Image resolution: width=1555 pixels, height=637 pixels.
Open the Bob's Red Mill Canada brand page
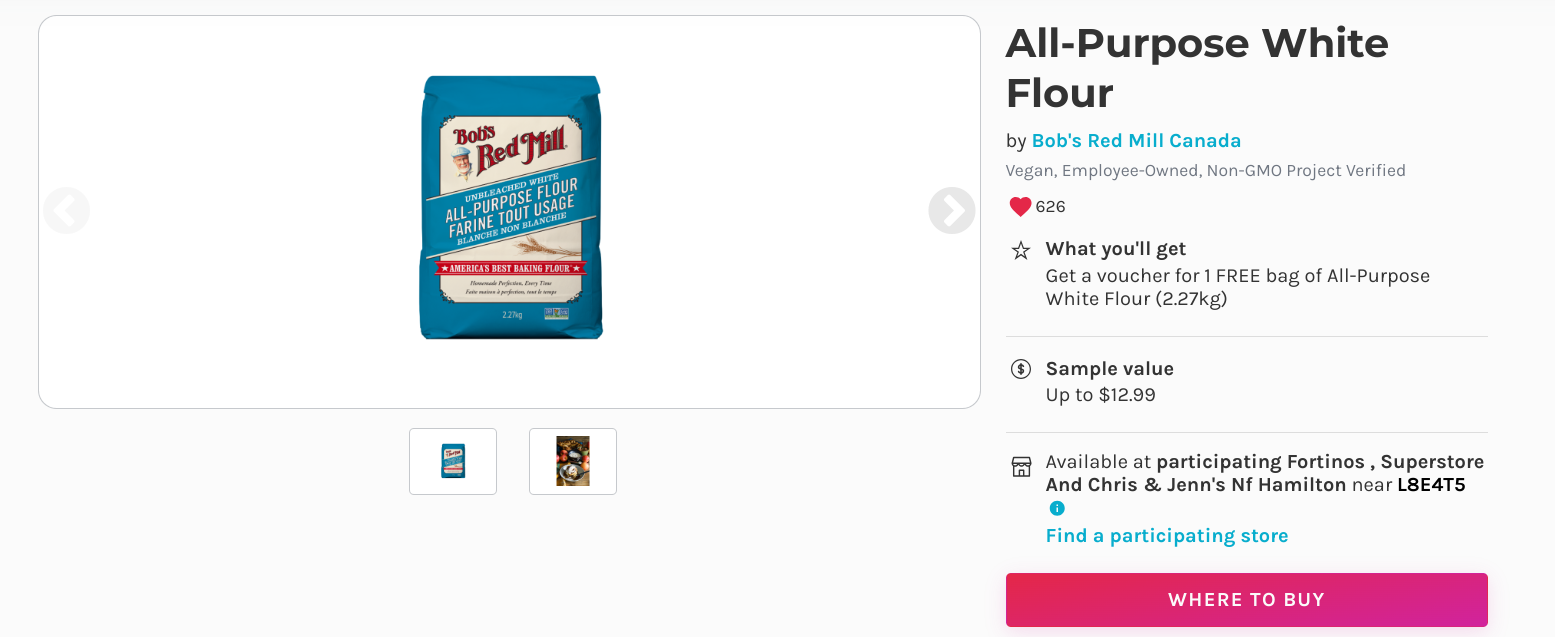pyautogui.click(x=1136, y=141)
